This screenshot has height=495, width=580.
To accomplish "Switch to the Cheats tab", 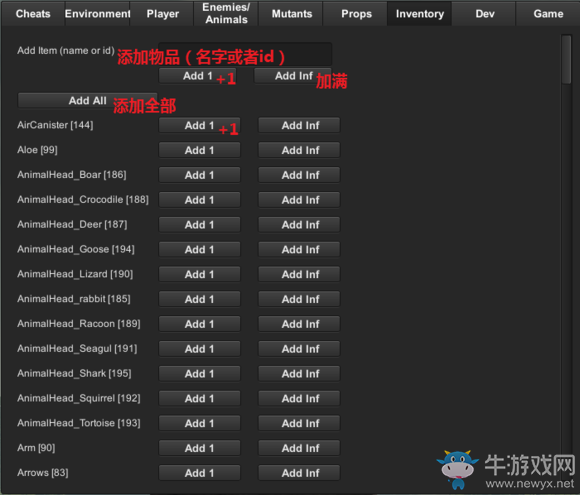I will 33,14.
